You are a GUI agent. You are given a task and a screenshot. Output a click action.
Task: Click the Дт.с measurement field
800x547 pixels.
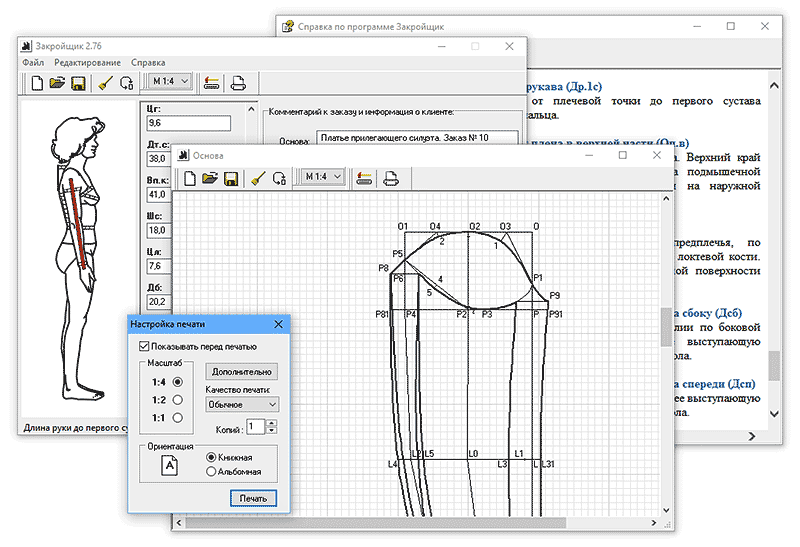click(x=159, y=159)
